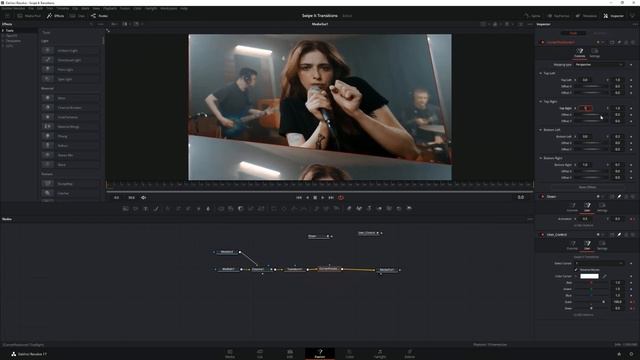Jump to last frame in transport
The width and height of the screenshot is (640, 360).
tap(331, 198)
